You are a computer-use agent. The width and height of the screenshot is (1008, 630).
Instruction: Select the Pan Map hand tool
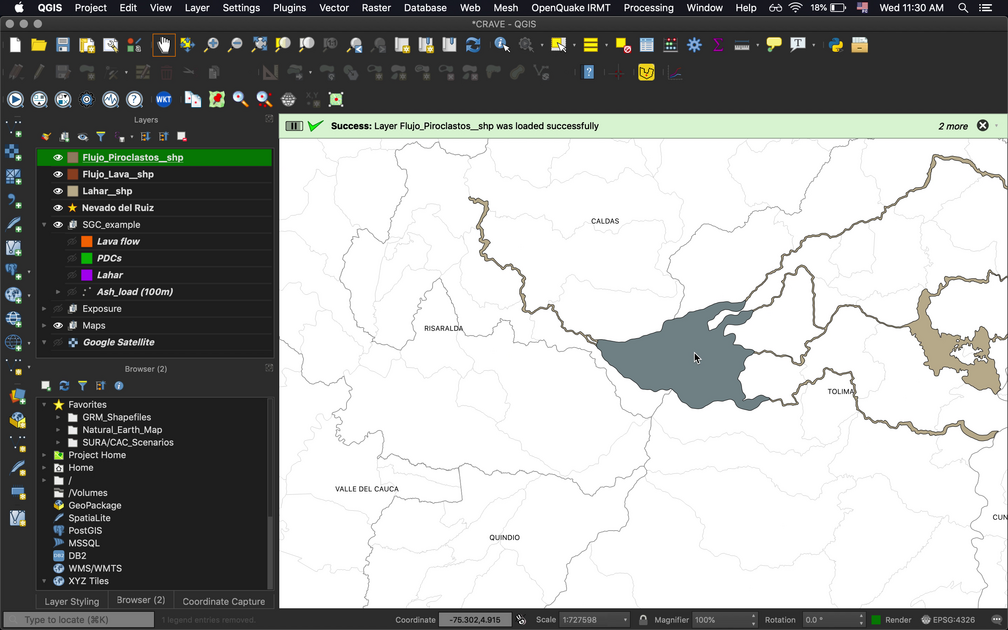coord(164,45)
